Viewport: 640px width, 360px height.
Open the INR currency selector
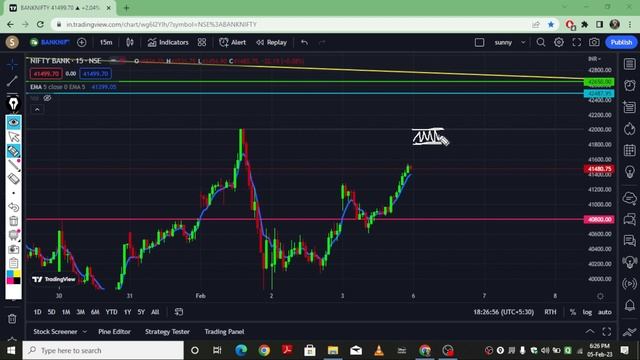[594, 59]
